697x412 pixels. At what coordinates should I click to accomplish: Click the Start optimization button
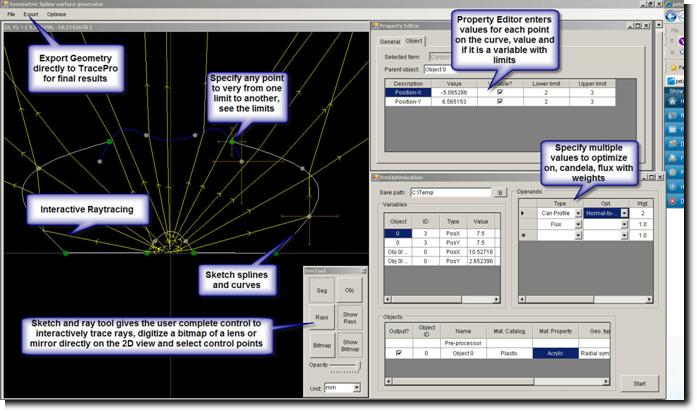click(x=639, y=384)
